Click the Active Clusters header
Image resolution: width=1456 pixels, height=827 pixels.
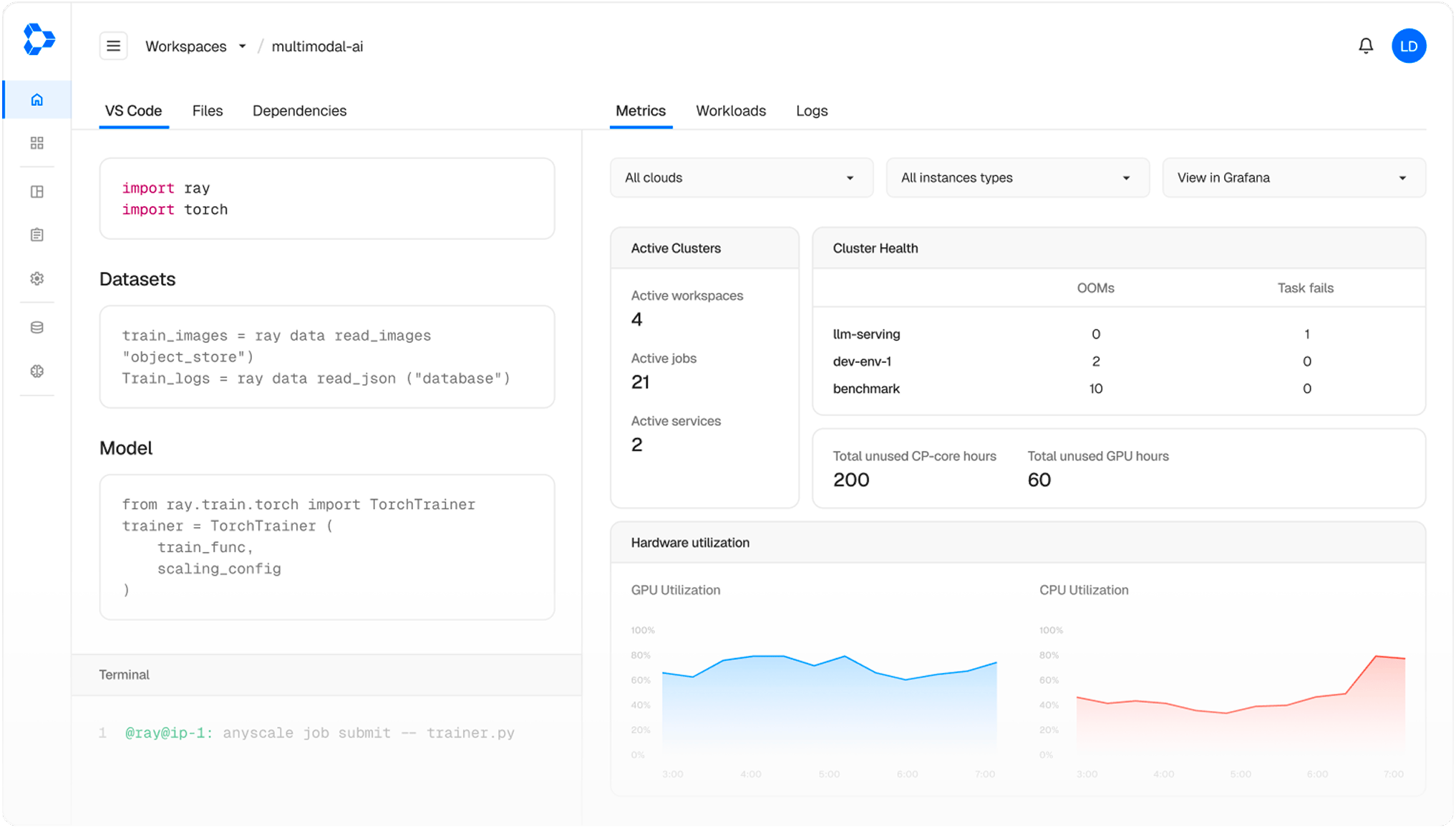click(704, 248)
